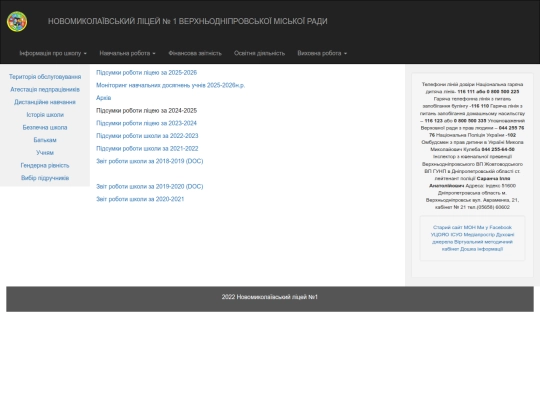Viewport: 540px width, 405px height.
Task: Open Вибір підручників in the sidebar
Action: pyautogui.click(x=45, y=178)
